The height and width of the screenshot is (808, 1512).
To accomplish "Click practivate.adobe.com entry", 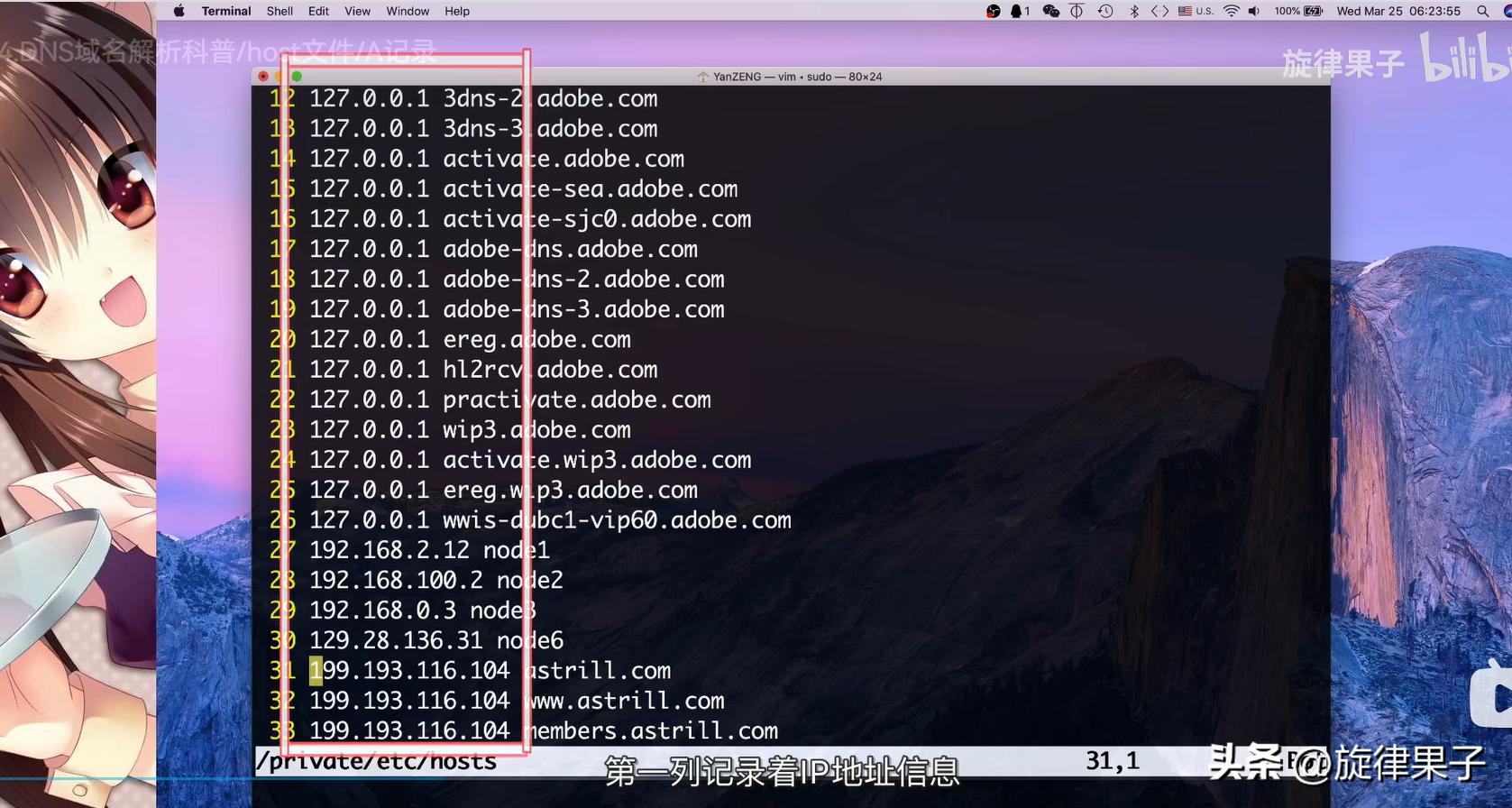I will tap(577, 399).
